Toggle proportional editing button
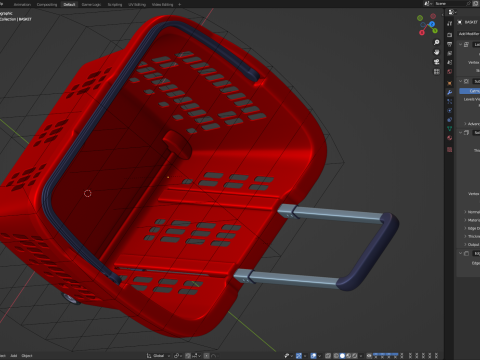 coord(206,356)
